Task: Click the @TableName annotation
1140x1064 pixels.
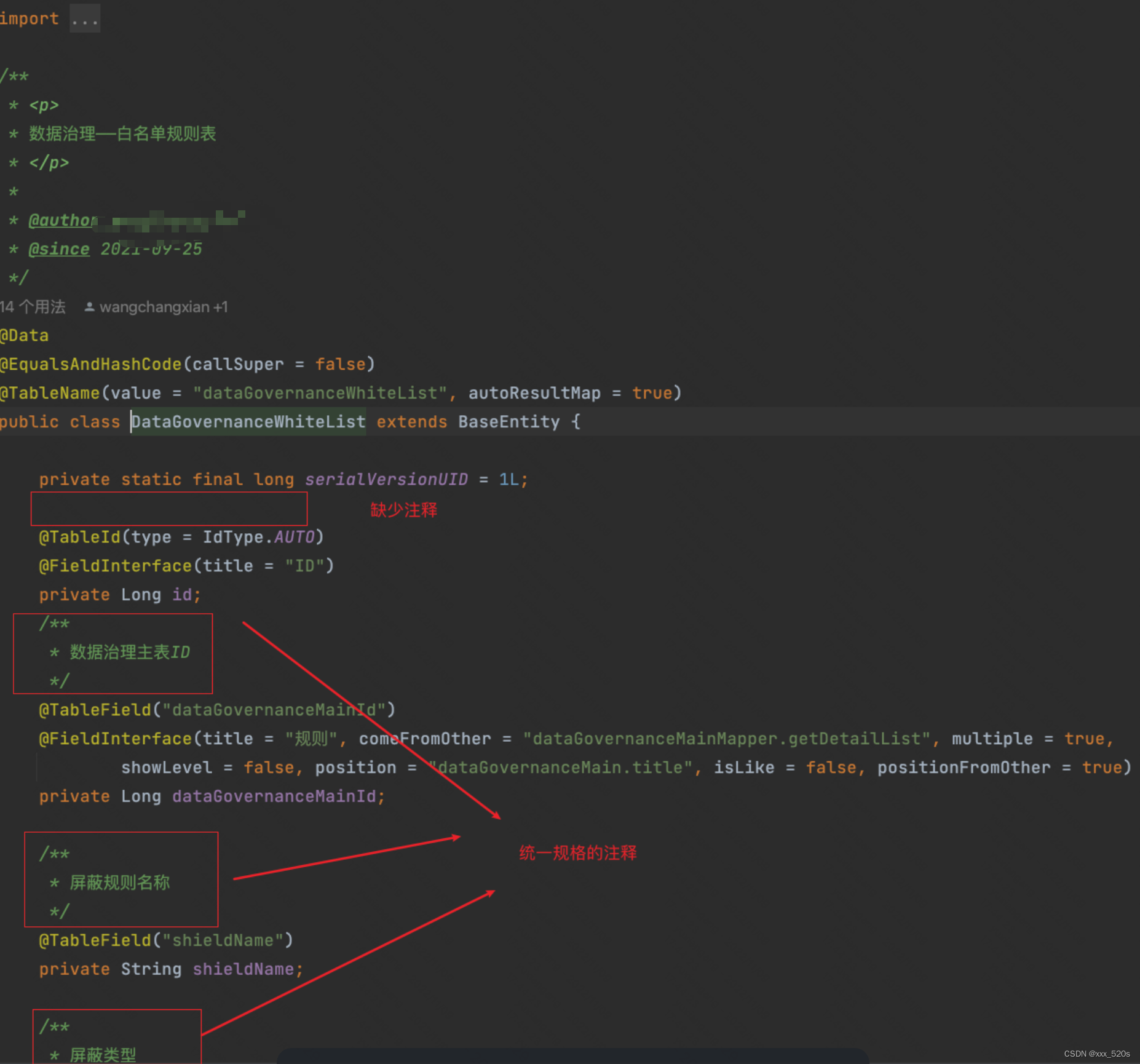Action: pyautogui.click(x=50, y=393)
